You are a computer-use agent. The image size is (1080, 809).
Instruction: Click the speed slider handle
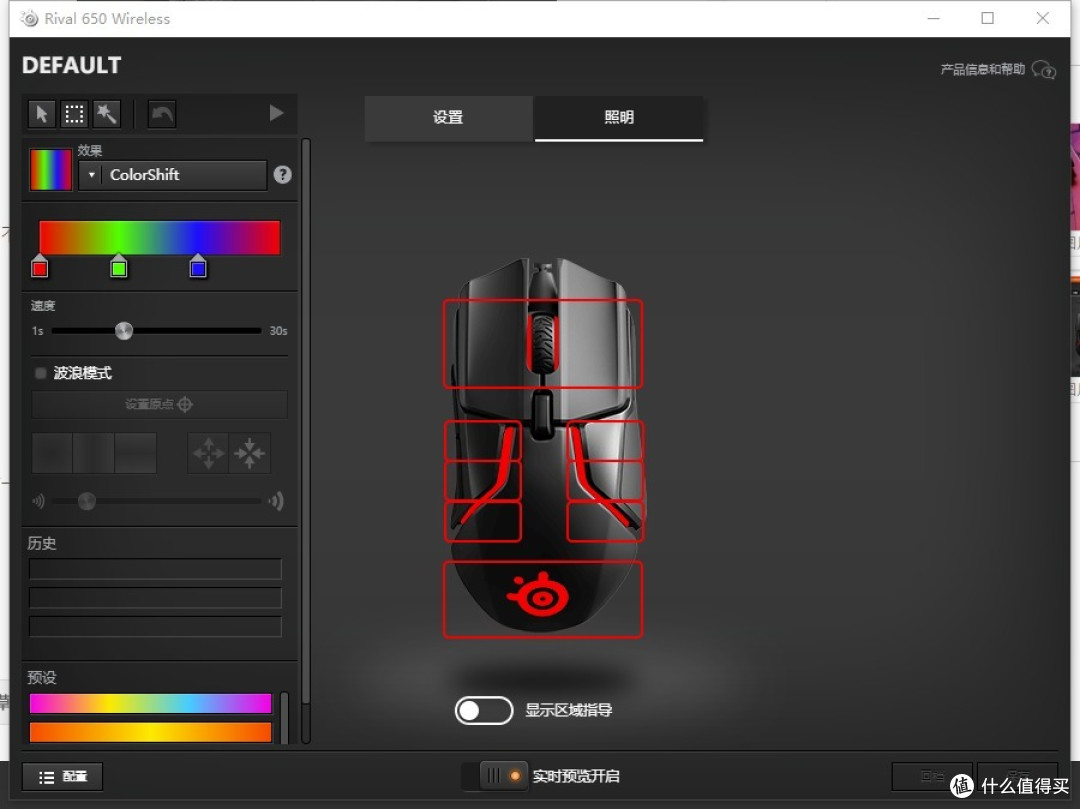[124, 331]
